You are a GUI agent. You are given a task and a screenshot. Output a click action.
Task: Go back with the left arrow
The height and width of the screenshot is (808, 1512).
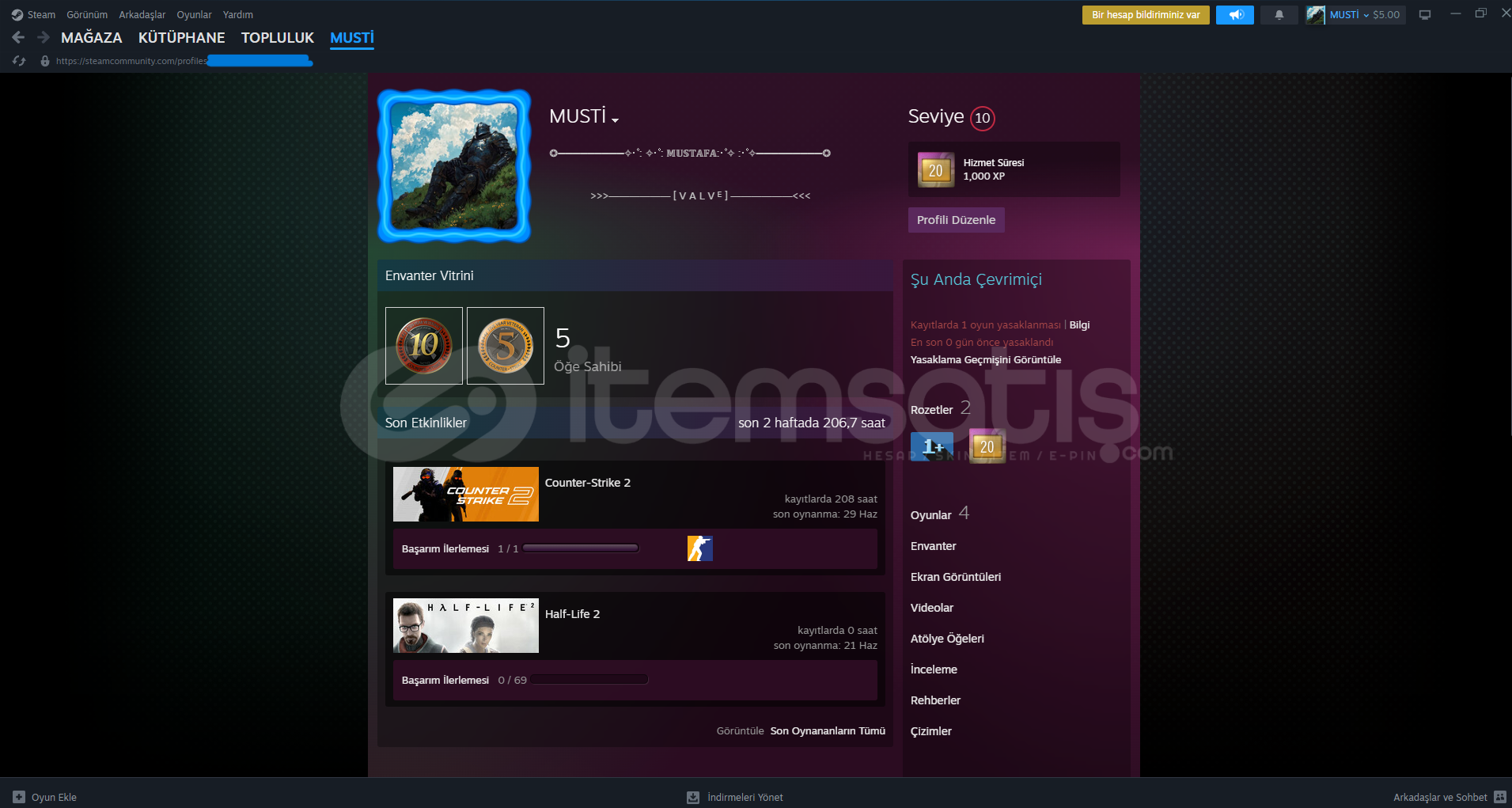pos(18,37)
